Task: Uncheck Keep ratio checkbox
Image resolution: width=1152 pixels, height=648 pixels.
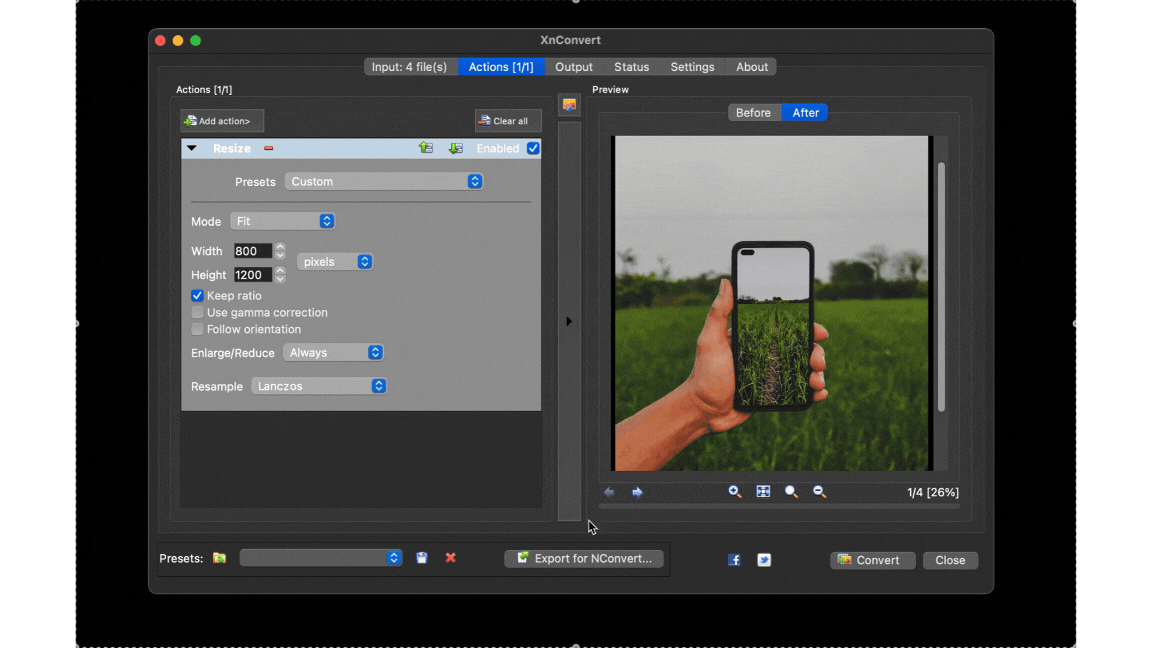Action: [x=197, y=296]
